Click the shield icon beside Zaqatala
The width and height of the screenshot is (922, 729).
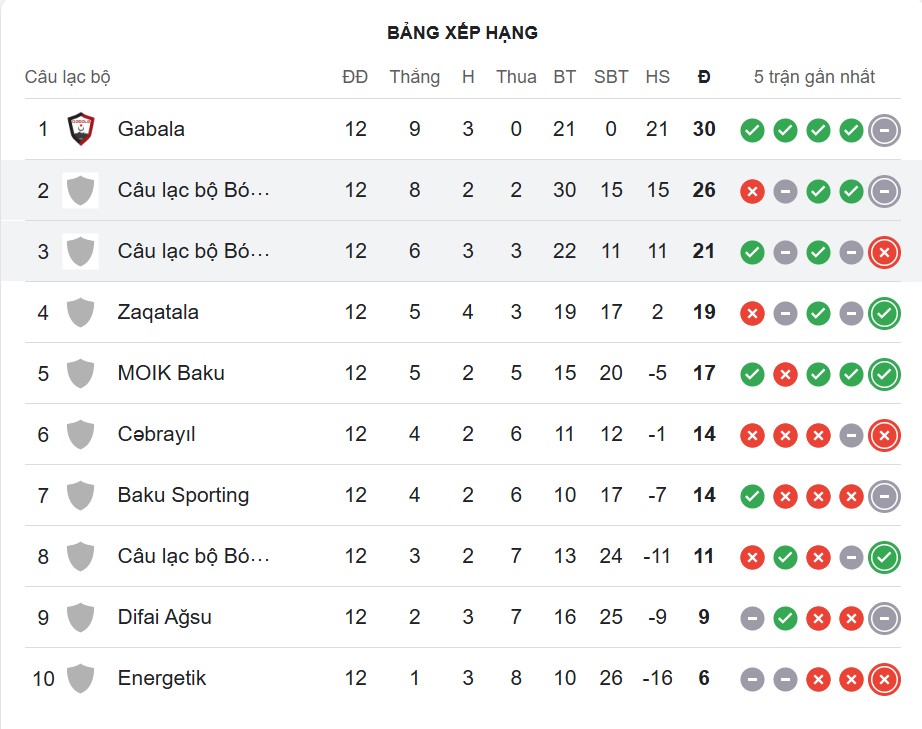click(x=80, y=312)
